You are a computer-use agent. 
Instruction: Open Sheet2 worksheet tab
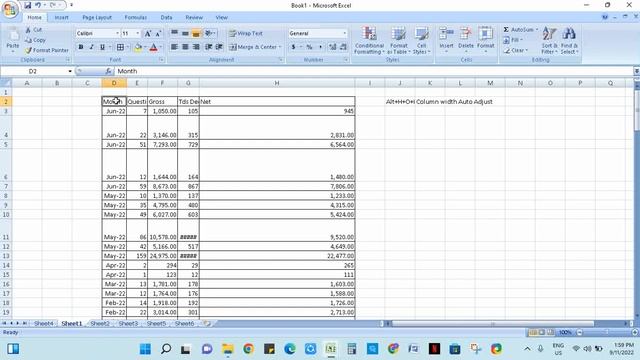(x=100, y=323)
